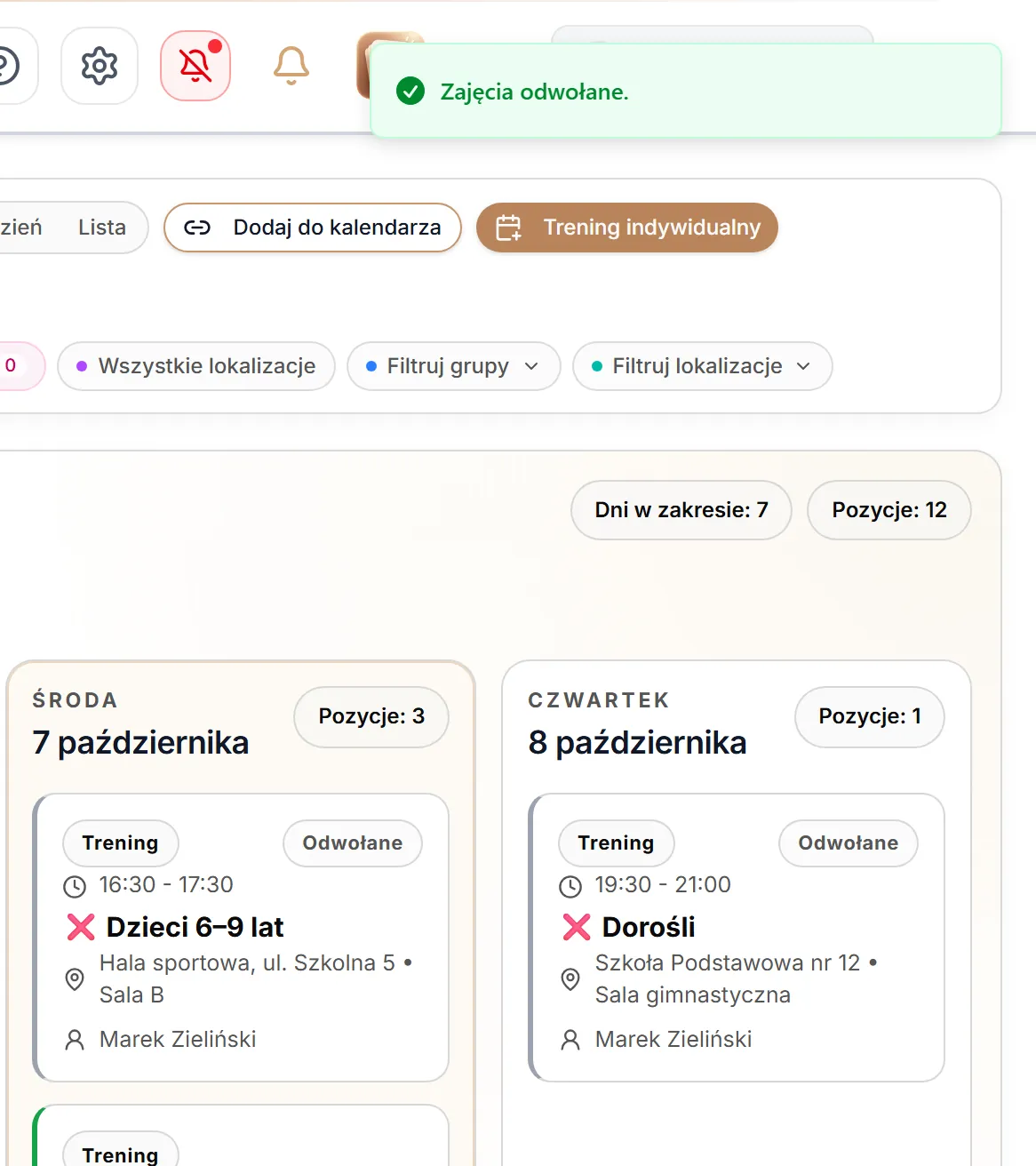Screen dimensions: 1036x1166
Task: Switch to the Lista view tab
Action: click(102, 228)
